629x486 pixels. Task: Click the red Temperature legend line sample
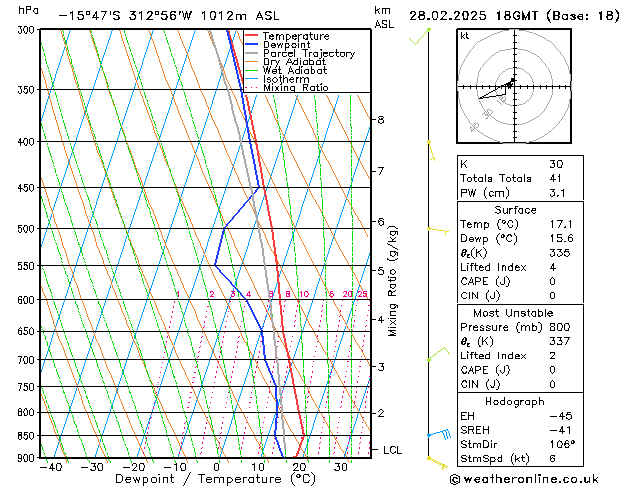click(x=252, y=36)
